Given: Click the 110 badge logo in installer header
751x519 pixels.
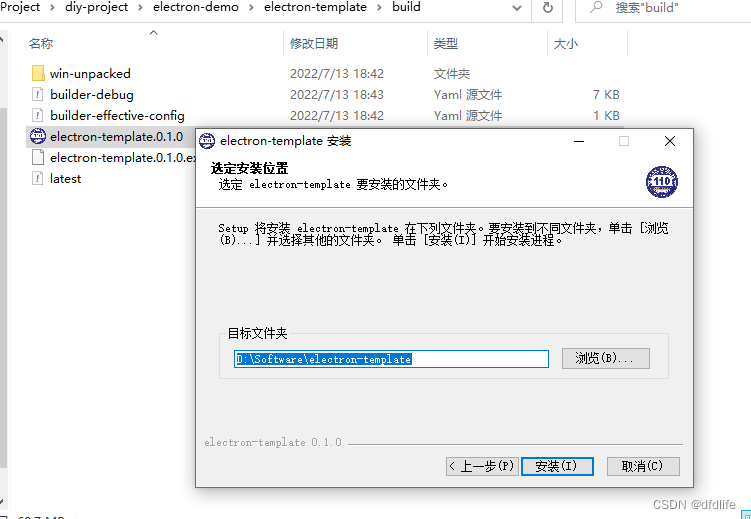Looking at the screenshot, I should [x=662, y=181].
